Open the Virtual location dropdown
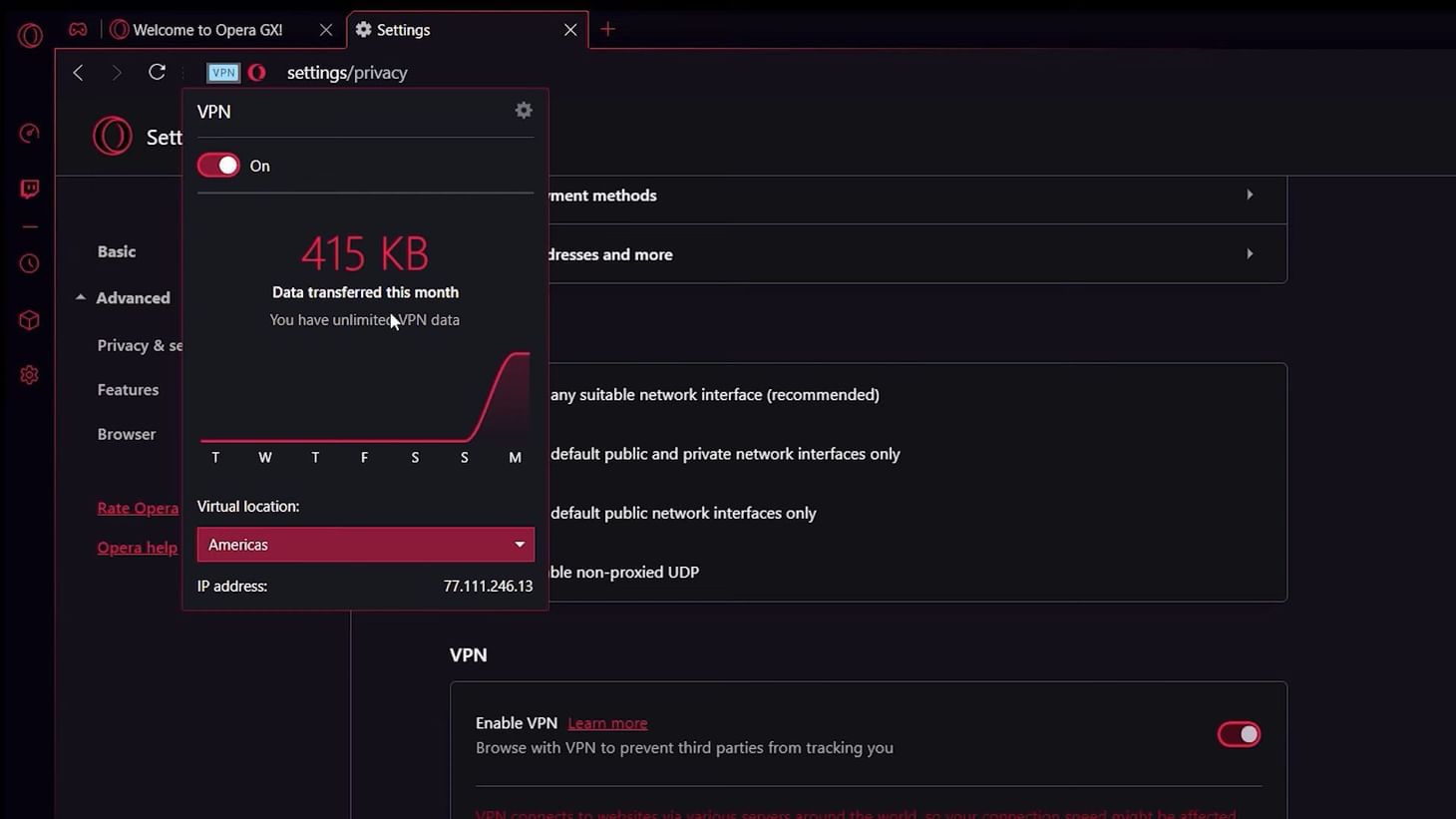The height and width of the screenshot is (819, 1456). pos(364,544)
